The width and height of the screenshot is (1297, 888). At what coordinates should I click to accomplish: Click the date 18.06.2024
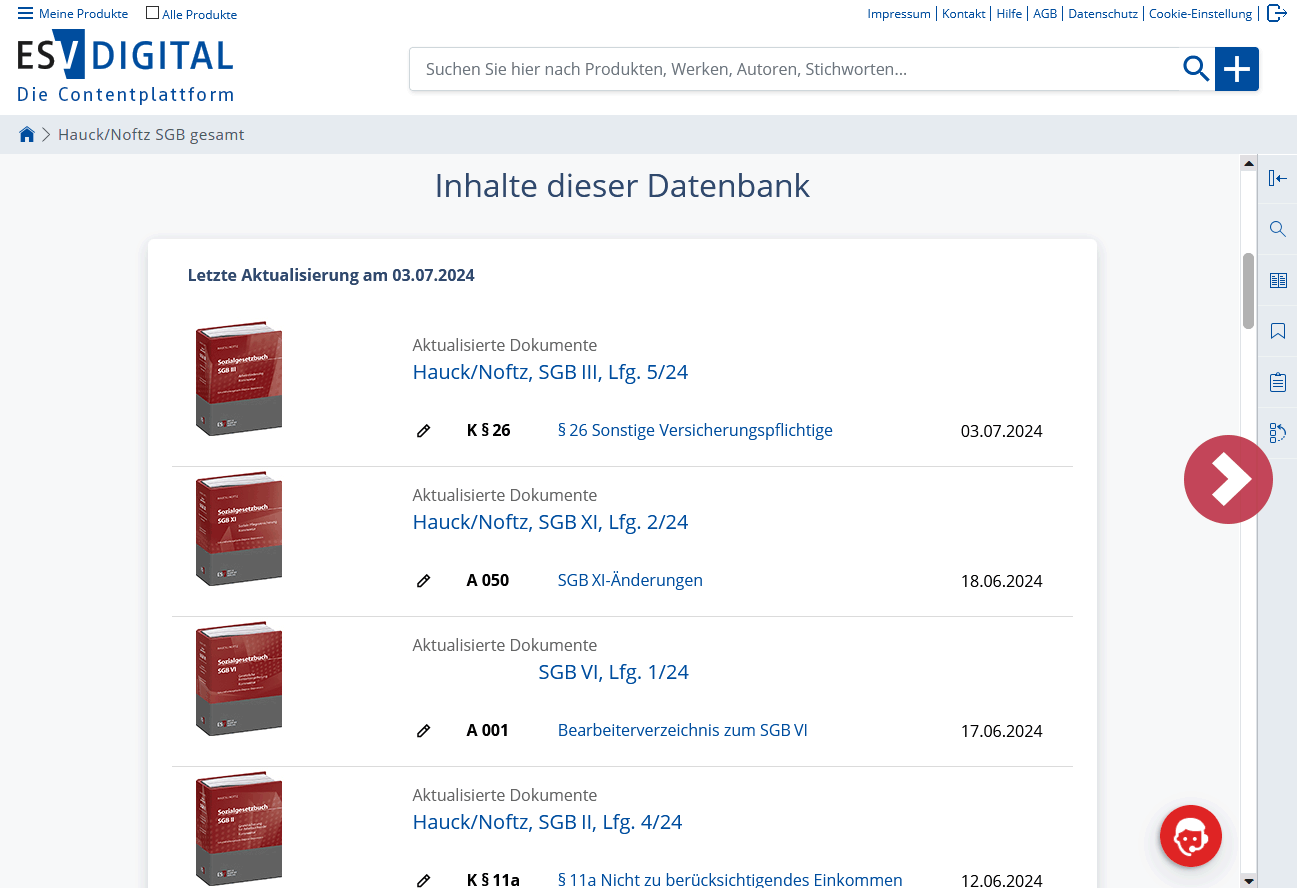pos(1001,581)
